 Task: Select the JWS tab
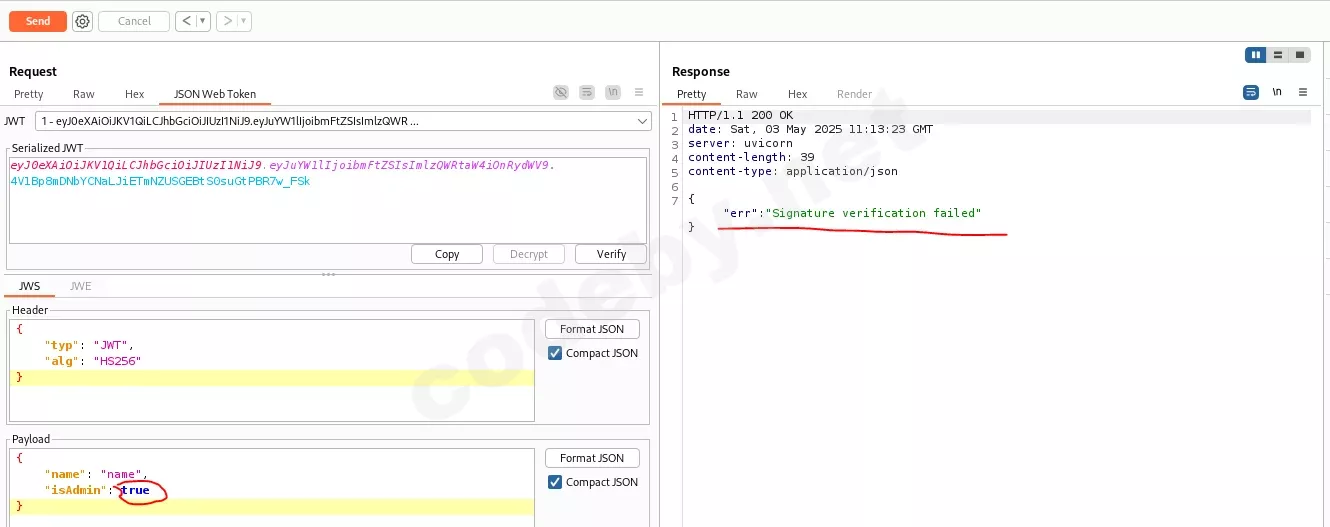point(30,286)
